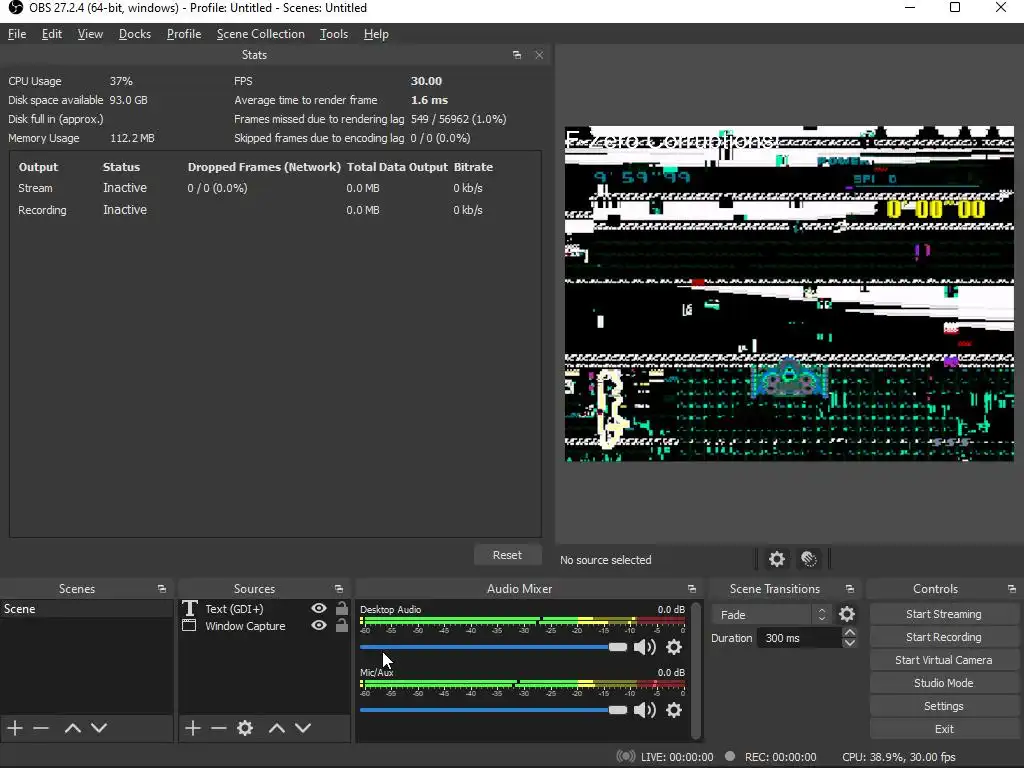
Task: Open the Tools menu
Action: (334, 34)
